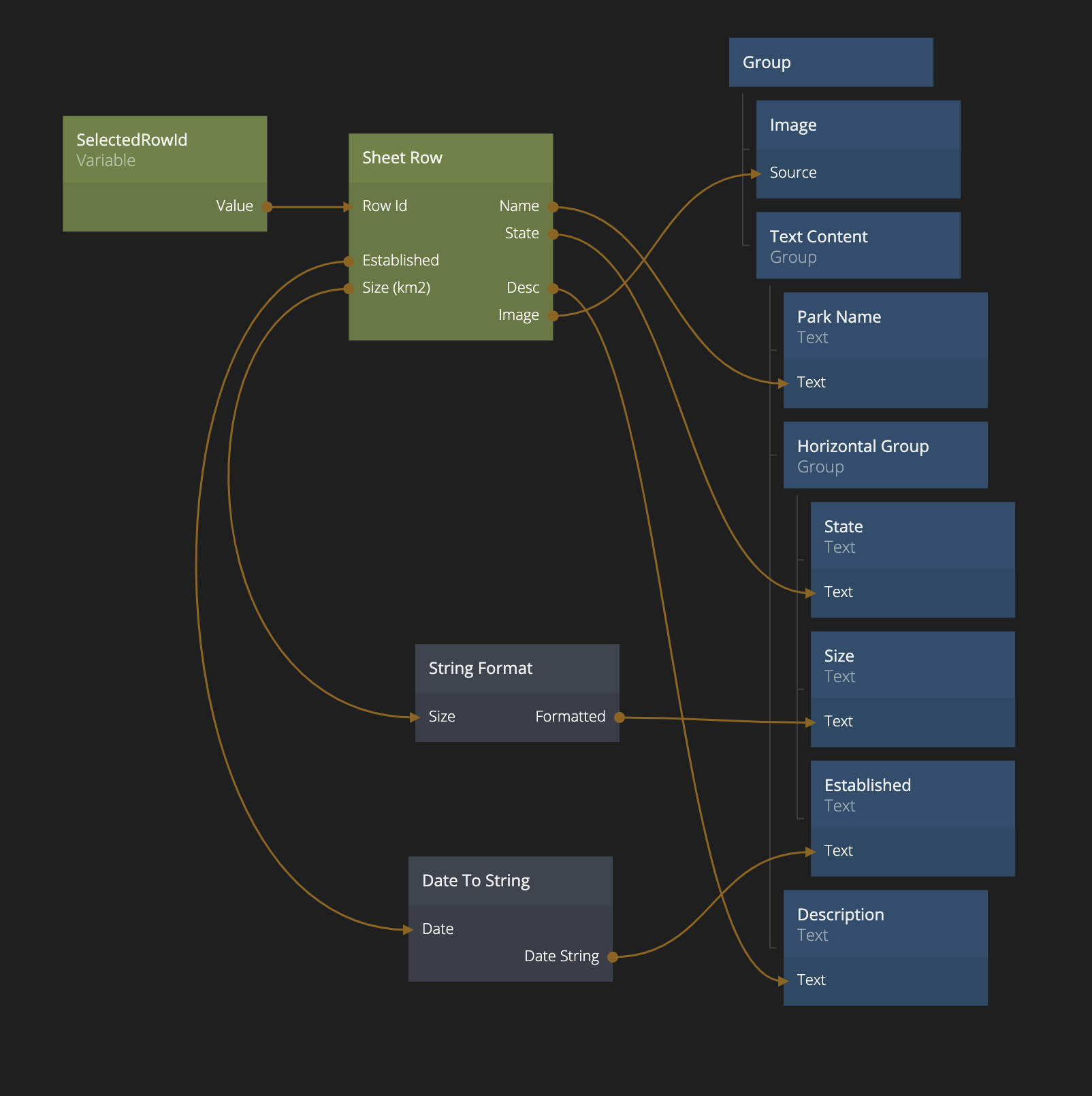
Task: Click the Image output port on Sheet Row
Action: [553, 316]
